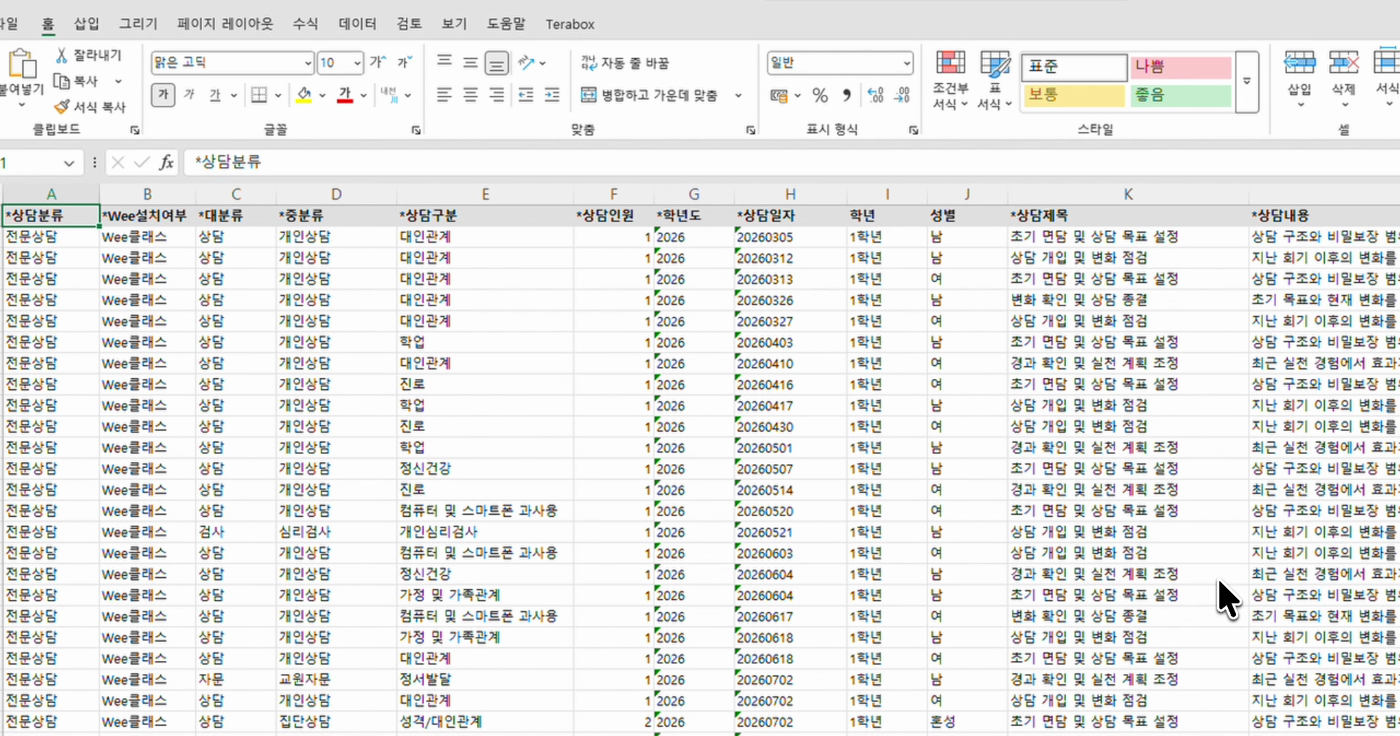This screenshot has width=1400, height=736.
Task: Increase font size with the larger 가 button
Action: [378, 63]
